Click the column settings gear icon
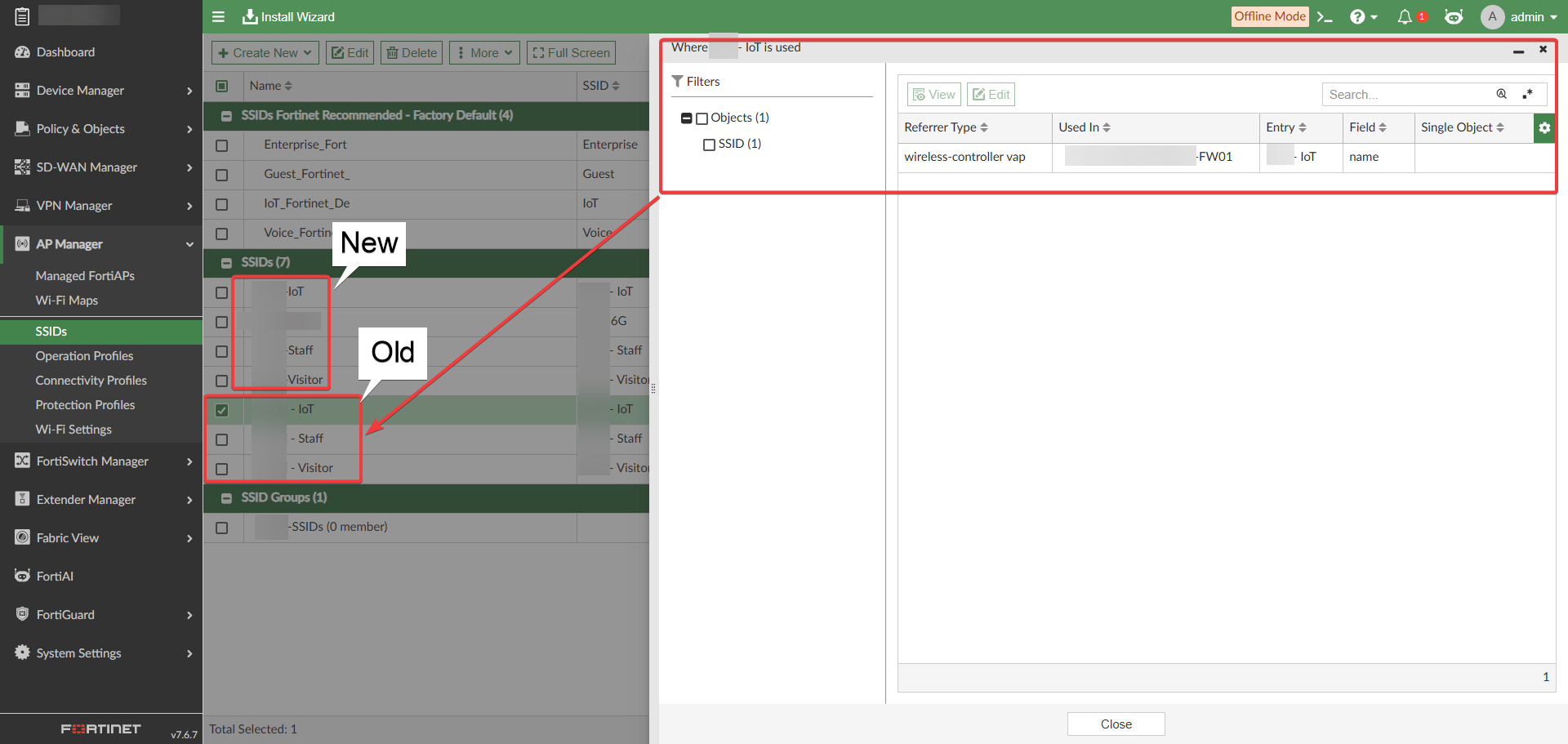 1544,127
